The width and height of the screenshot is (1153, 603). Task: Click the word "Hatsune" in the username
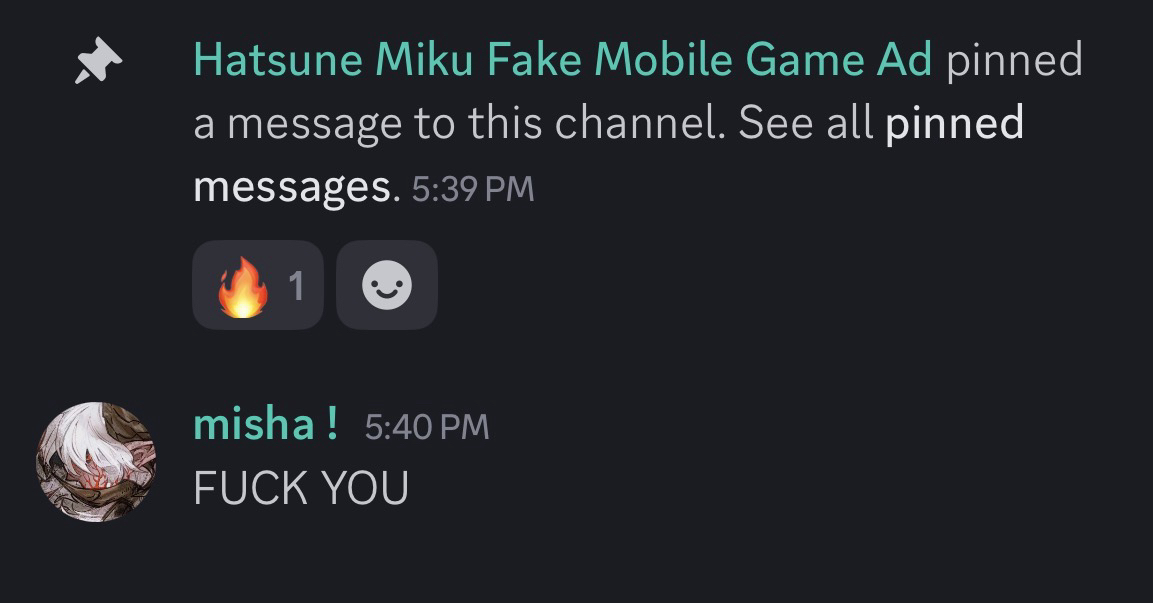[278, 60]
